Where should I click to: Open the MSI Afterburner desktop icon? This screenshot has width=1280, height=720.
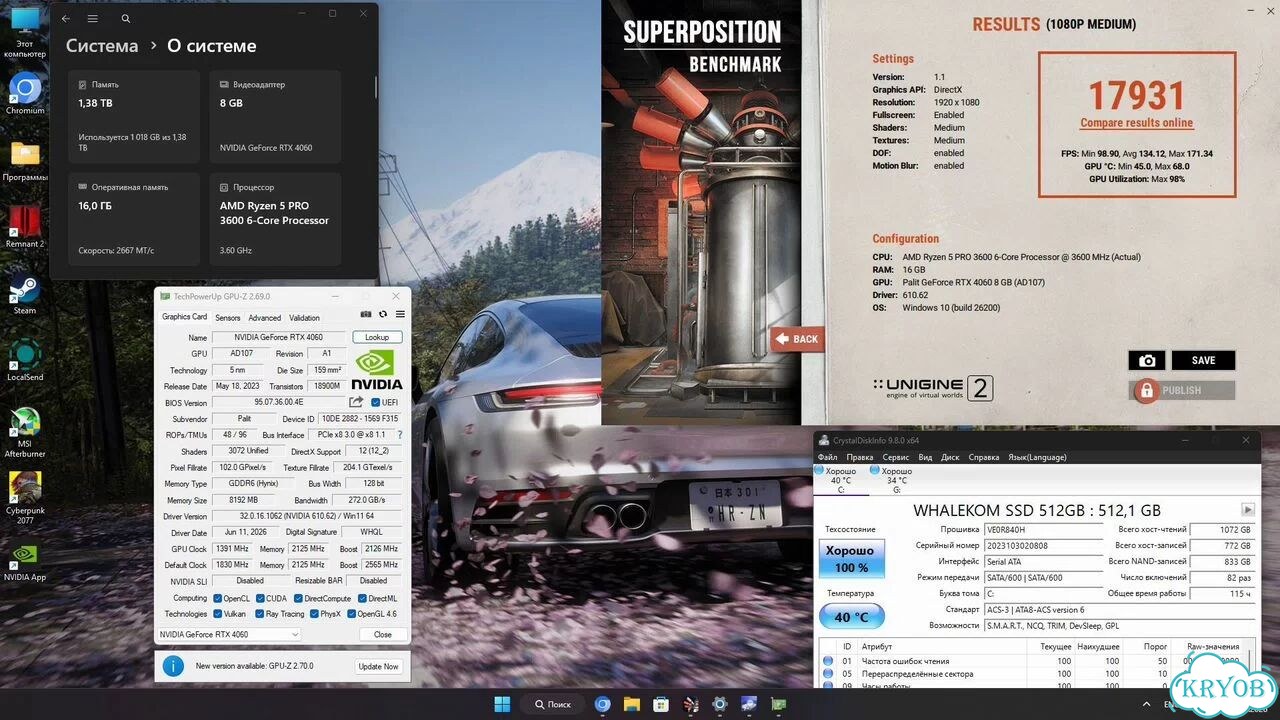click(25, 433)
